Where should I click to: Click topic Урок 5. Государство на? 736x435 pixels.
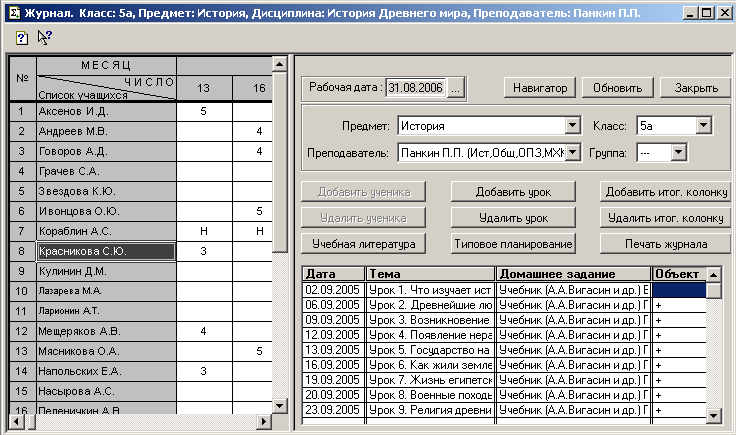[x=429, y=350]
